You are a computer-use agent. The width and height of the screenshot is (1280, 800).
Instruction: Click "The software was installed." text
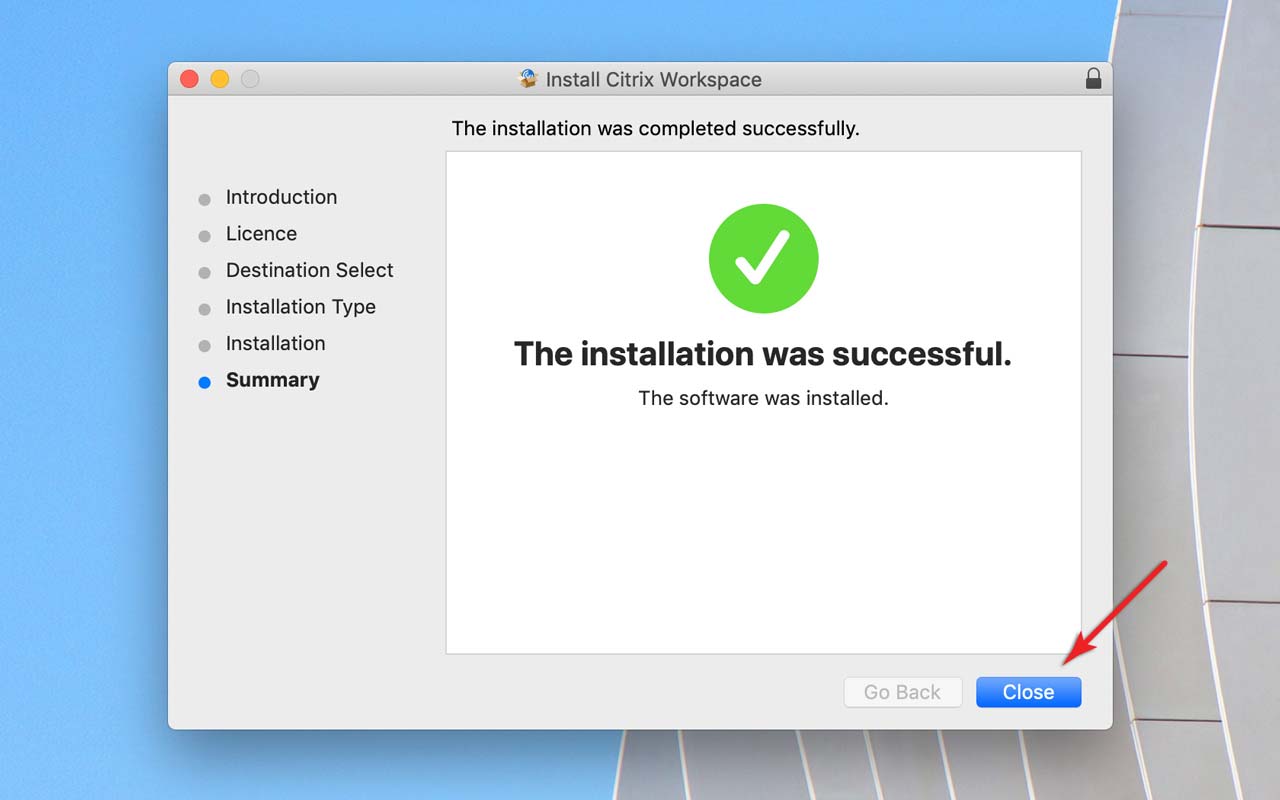tap(763, 398)
